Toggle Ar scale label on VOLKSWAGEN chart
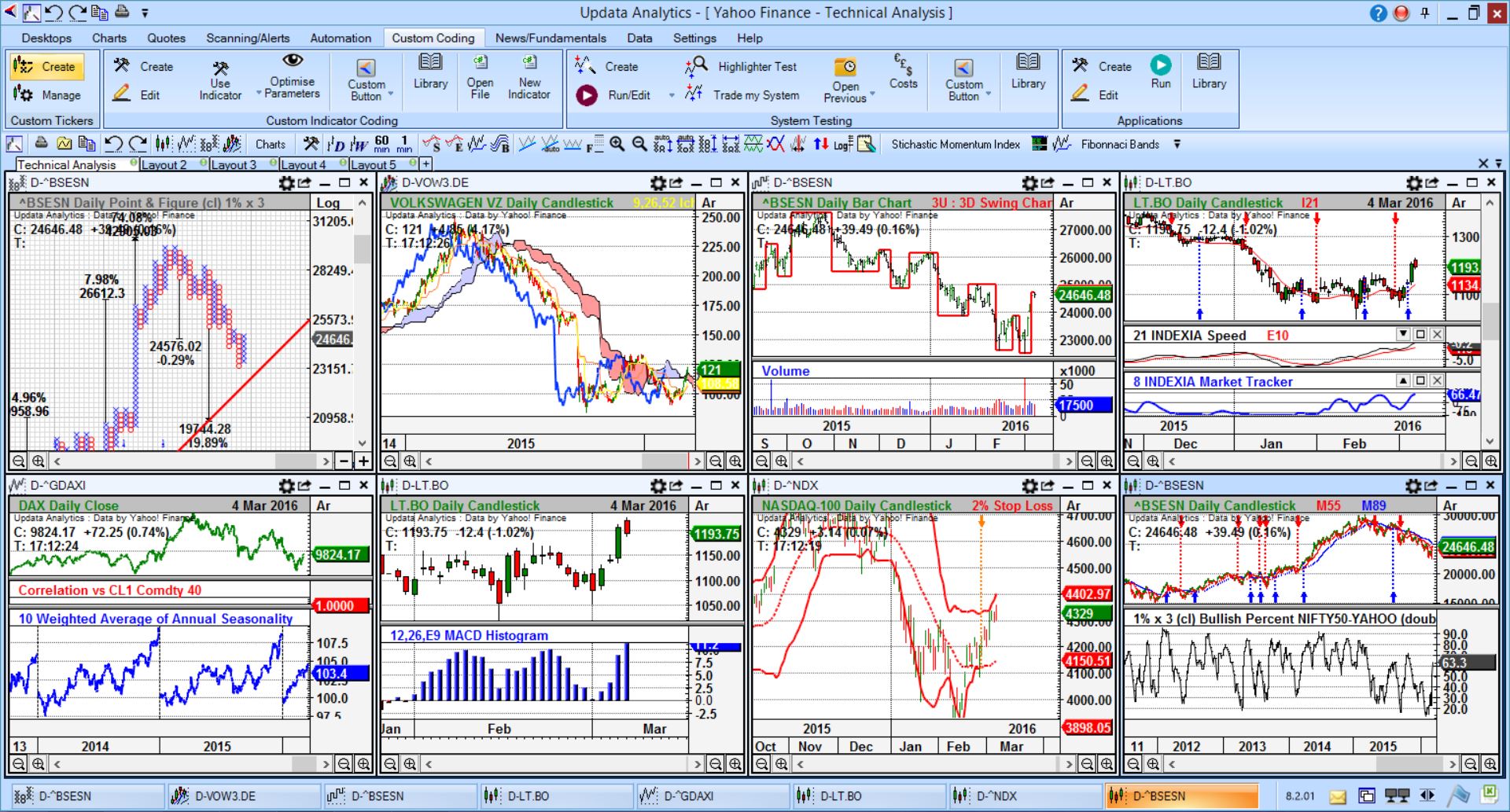 [x=709, y=203]
